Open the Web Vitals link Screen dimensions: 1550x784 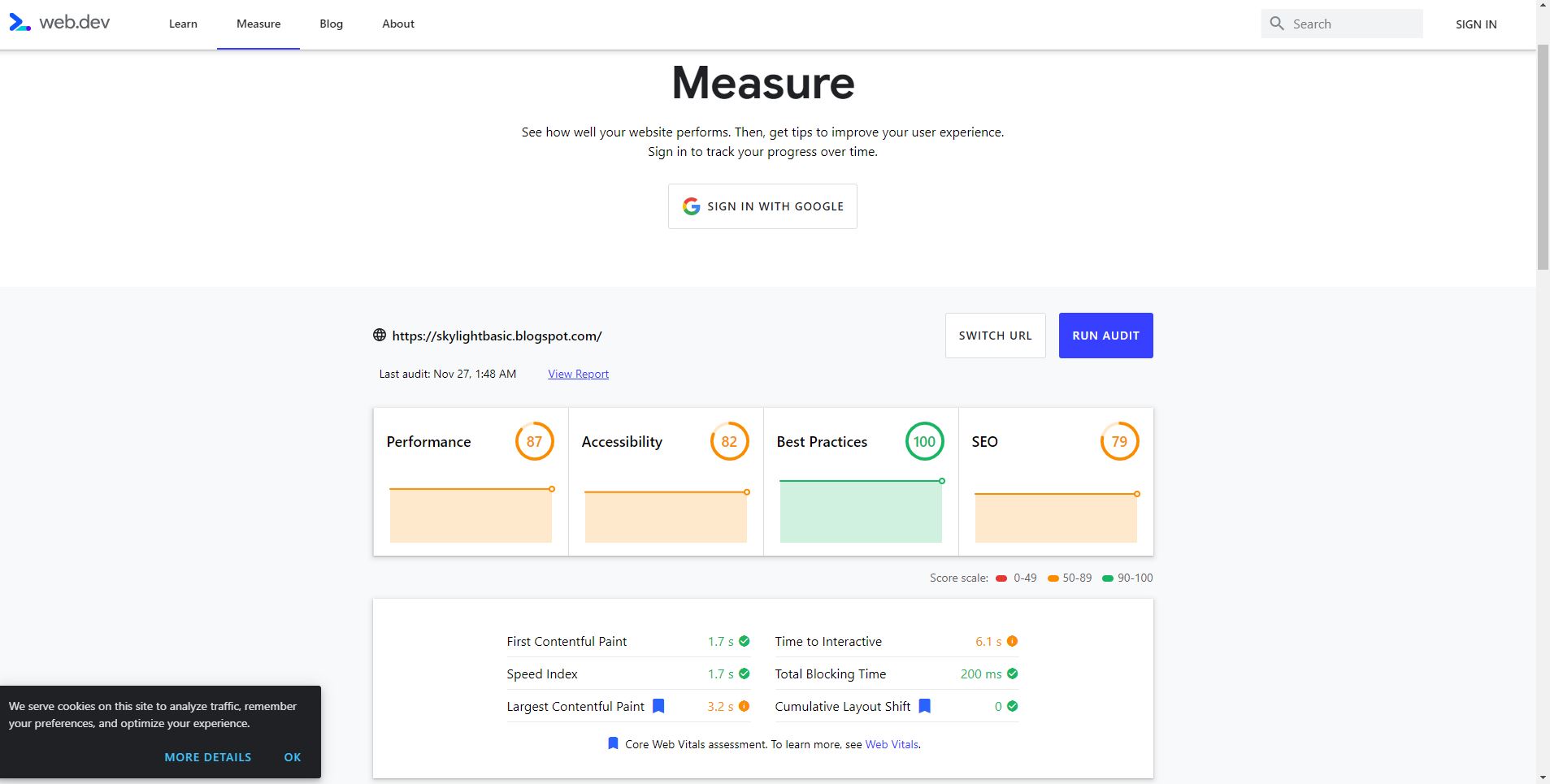pyautogui.click(x=892, y=744)
